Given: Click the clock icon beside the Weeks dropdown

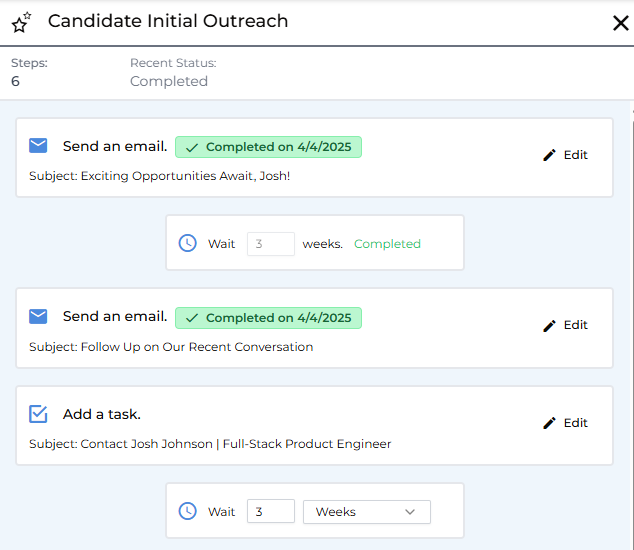Looking at the screenshot, I should [187, 511].
